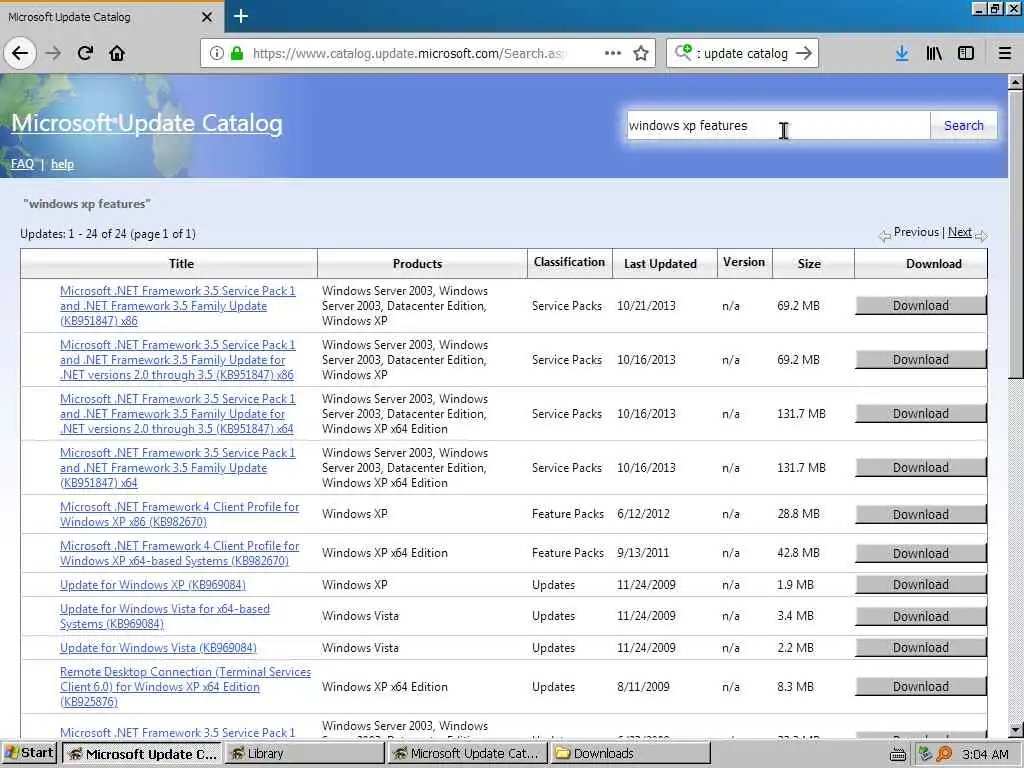Click the green padlock security icon
Image resolution: width=1024 pixels, height=768 pixels.
click(x=237, y=54)
